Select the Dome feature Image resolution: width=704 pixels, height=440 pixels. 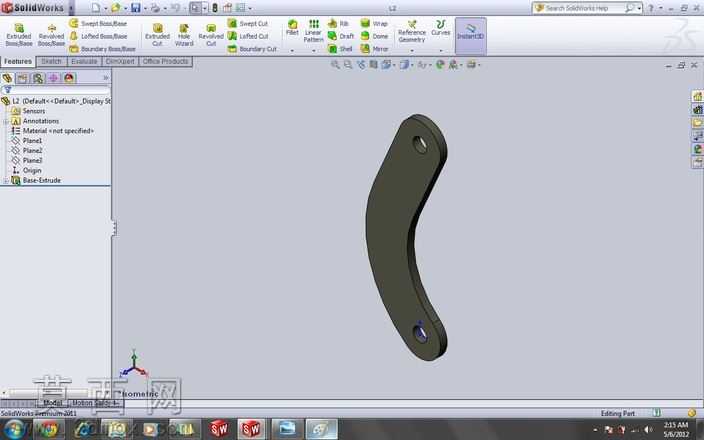[375, 36]
